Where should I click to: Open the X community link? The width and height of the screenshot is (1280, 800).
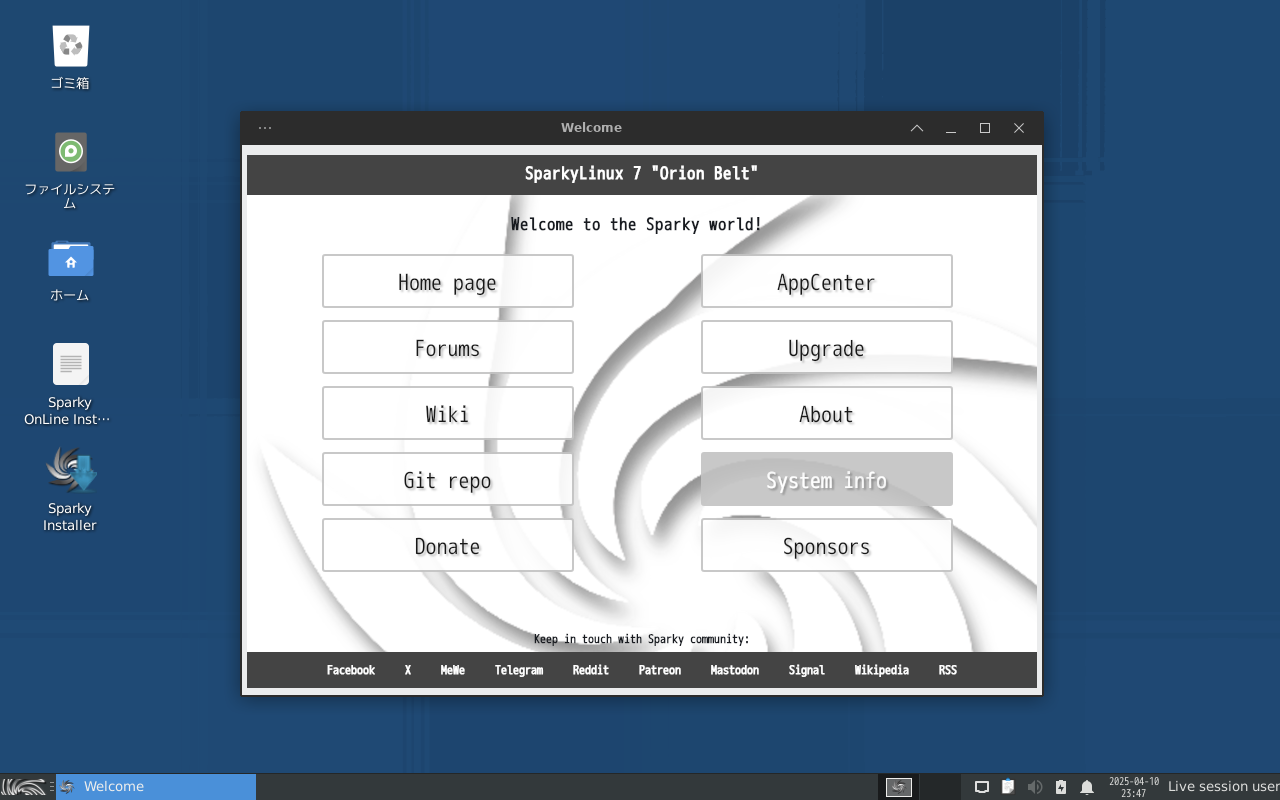tap(408, 670)
